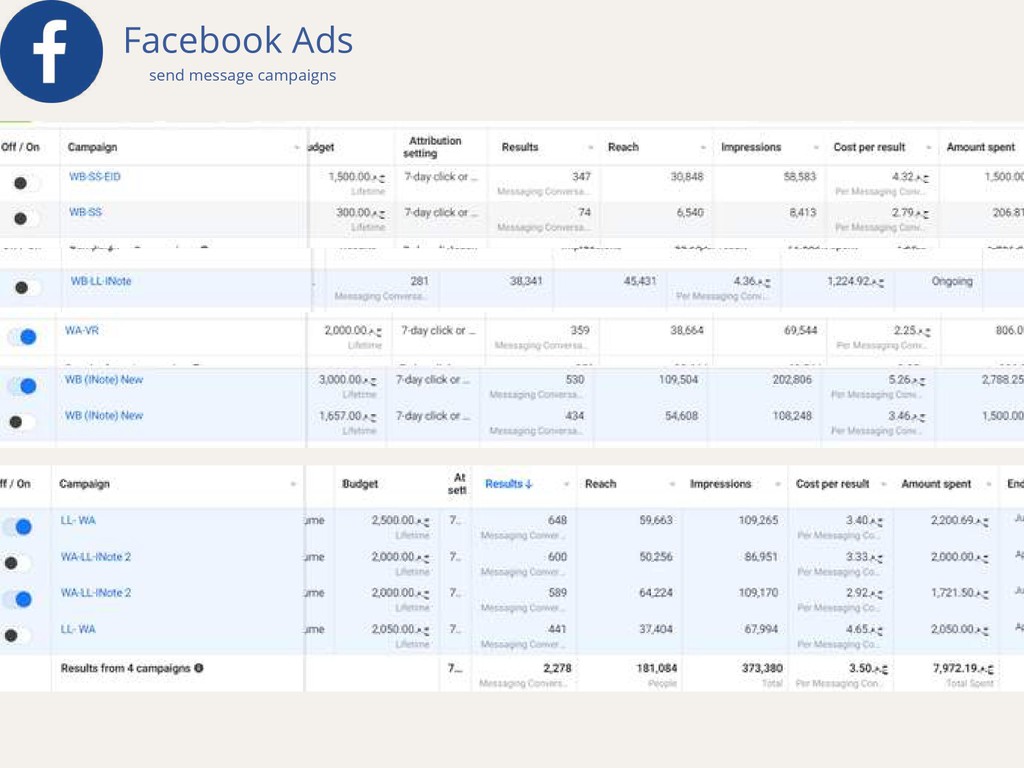Turn off the WA-VR campaign switch
Viewport: 1024px width, 768px height.
pyautogui.click(x=22, y=337)
